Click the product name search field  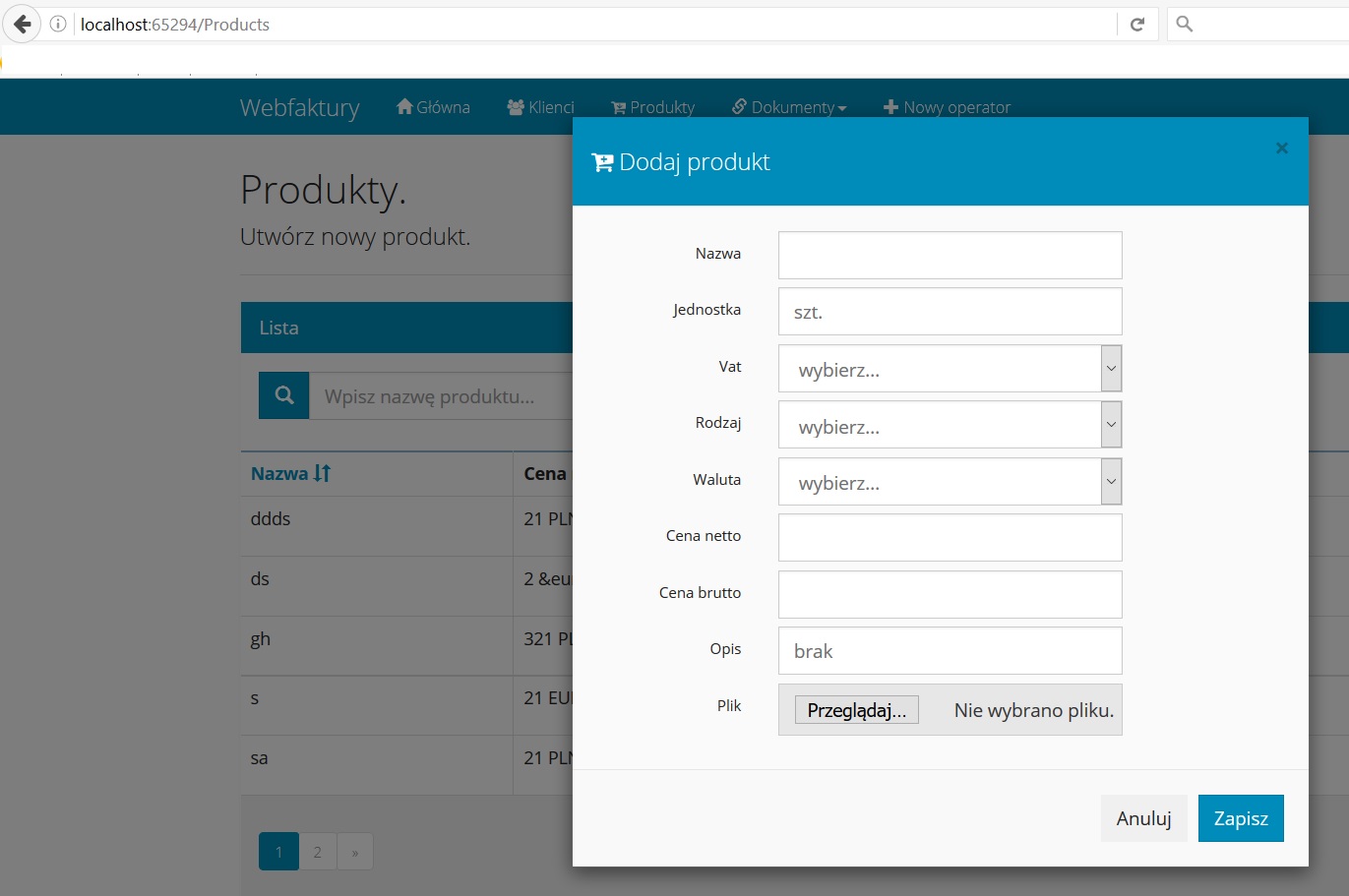click(x=441, y=395)
